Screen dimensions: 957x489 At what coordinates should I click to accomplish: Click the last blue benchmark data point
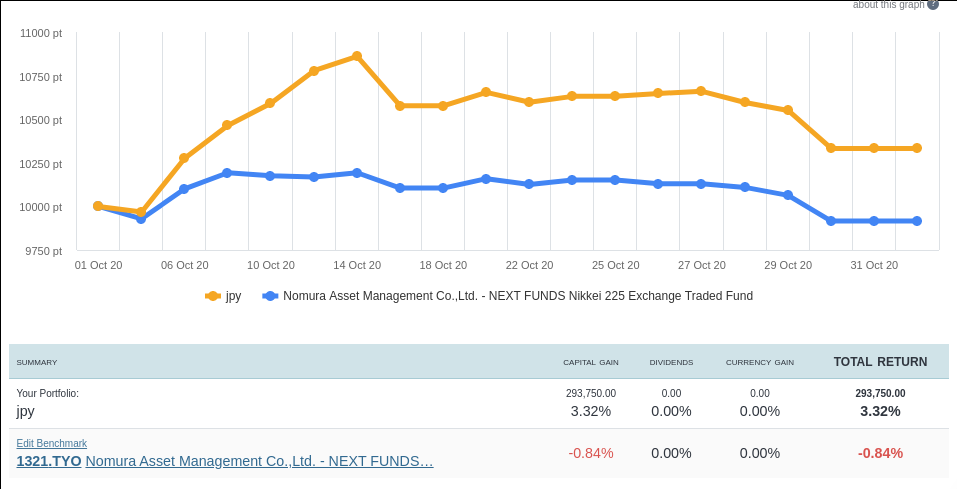[917, 221]
